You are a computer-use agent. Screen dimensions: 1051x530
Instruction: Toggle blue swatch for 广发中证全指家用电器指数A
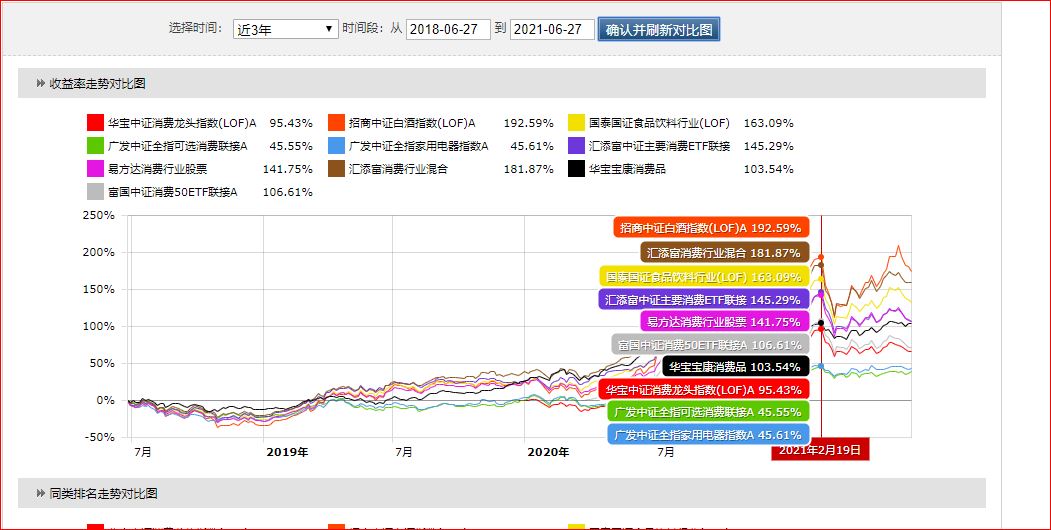pyautogui.click(x=336, y=145)
